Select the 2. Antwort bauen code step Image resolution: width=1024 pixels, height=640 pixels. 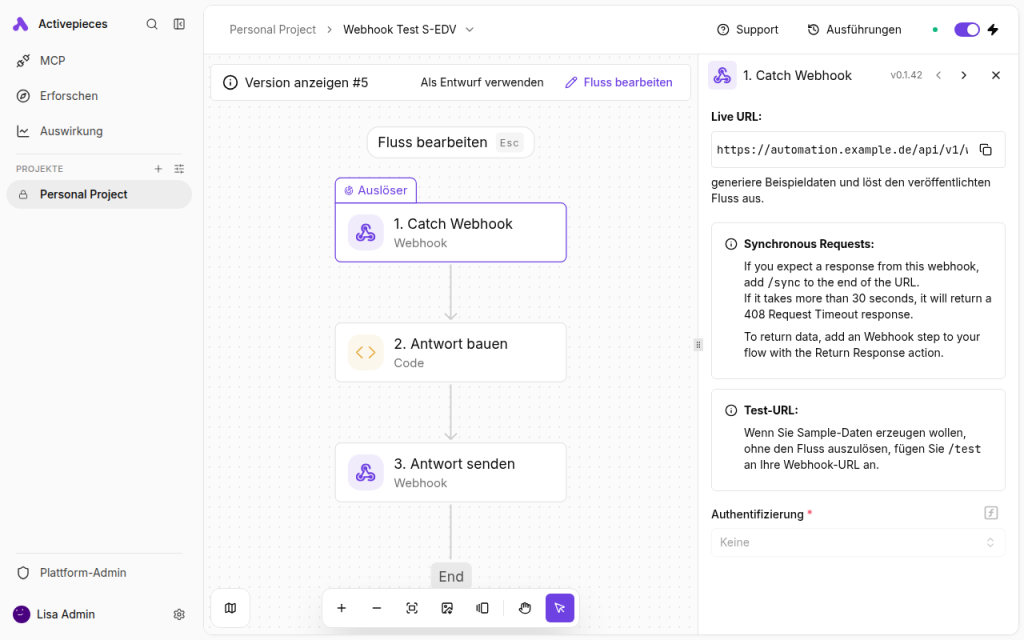click(451, 353)
